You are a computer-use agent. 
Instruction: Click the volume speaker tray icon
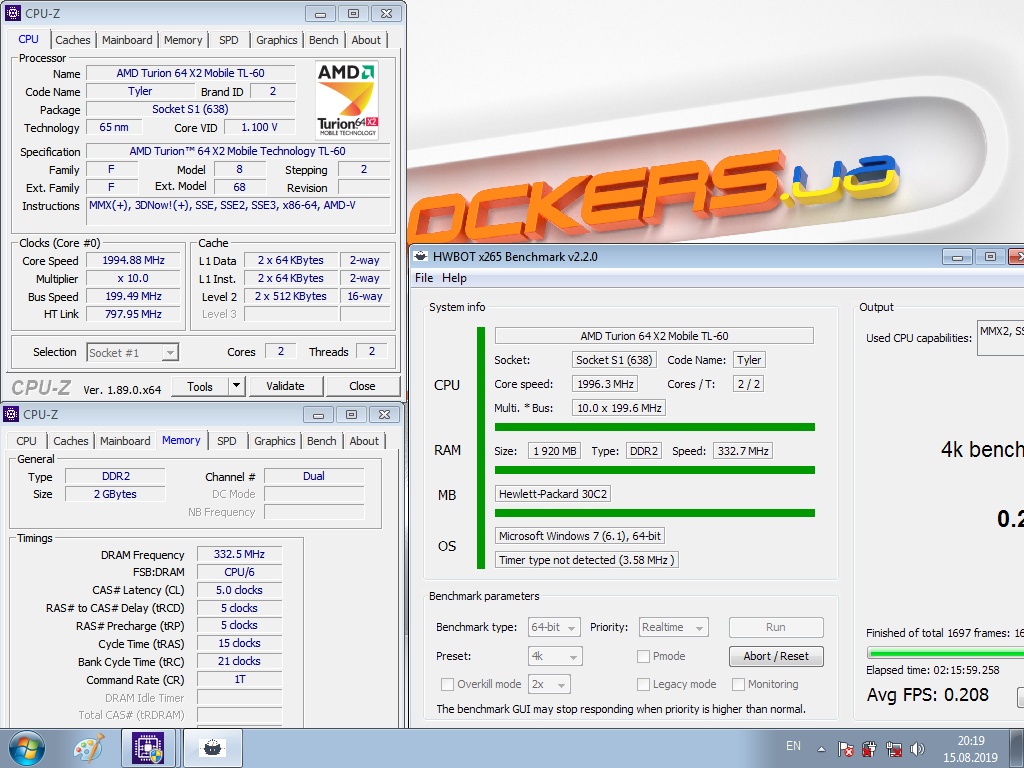click(x=918, y=748)
